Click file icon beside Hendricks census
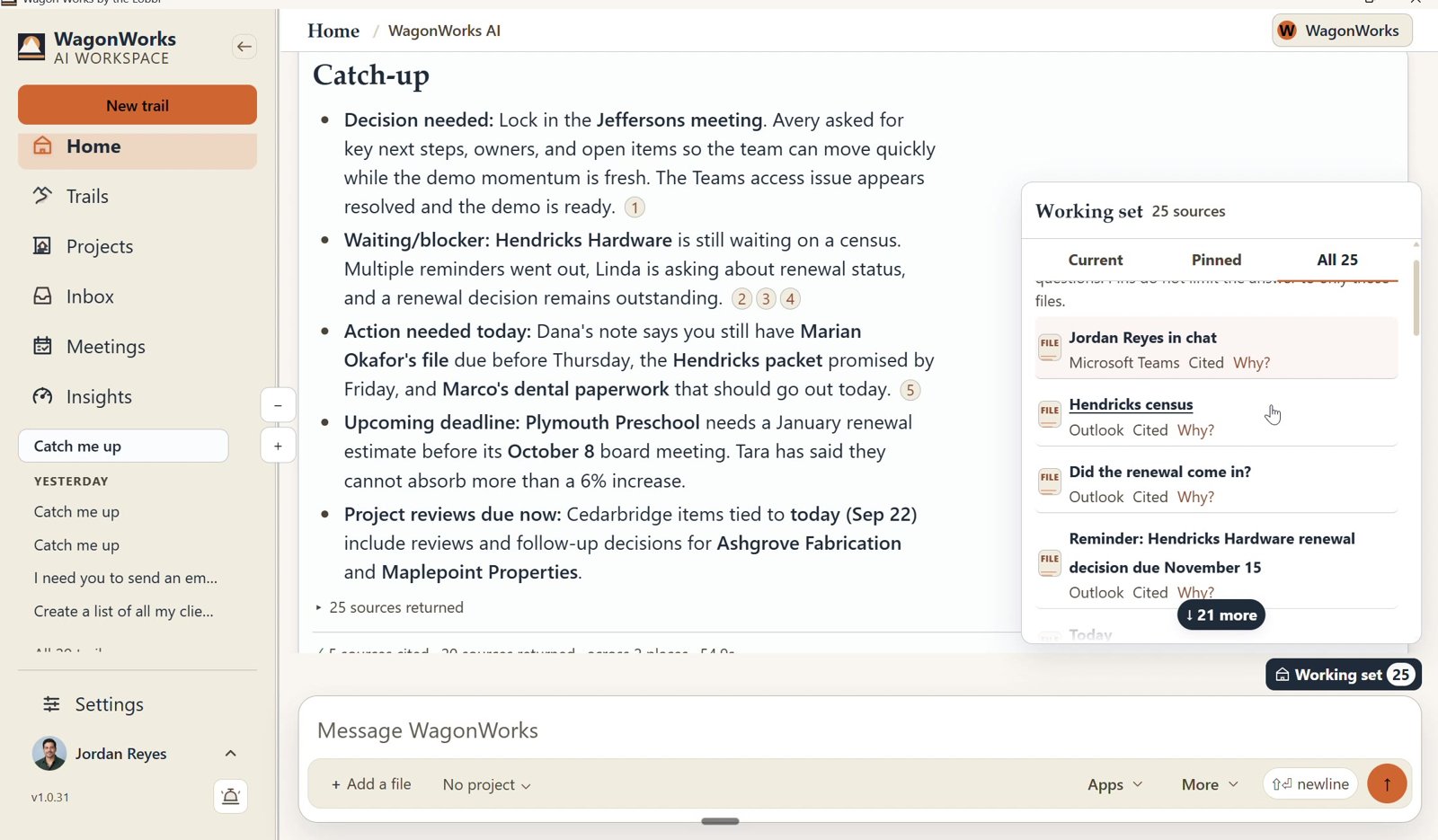 [x=1050, y=414]
